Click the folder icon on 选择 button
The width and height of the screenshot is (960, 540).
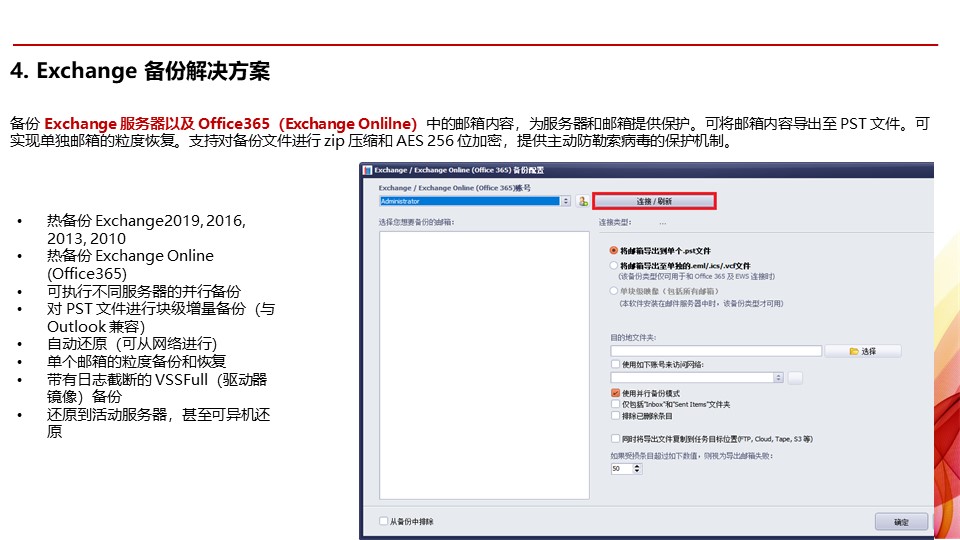click(853, 351)
